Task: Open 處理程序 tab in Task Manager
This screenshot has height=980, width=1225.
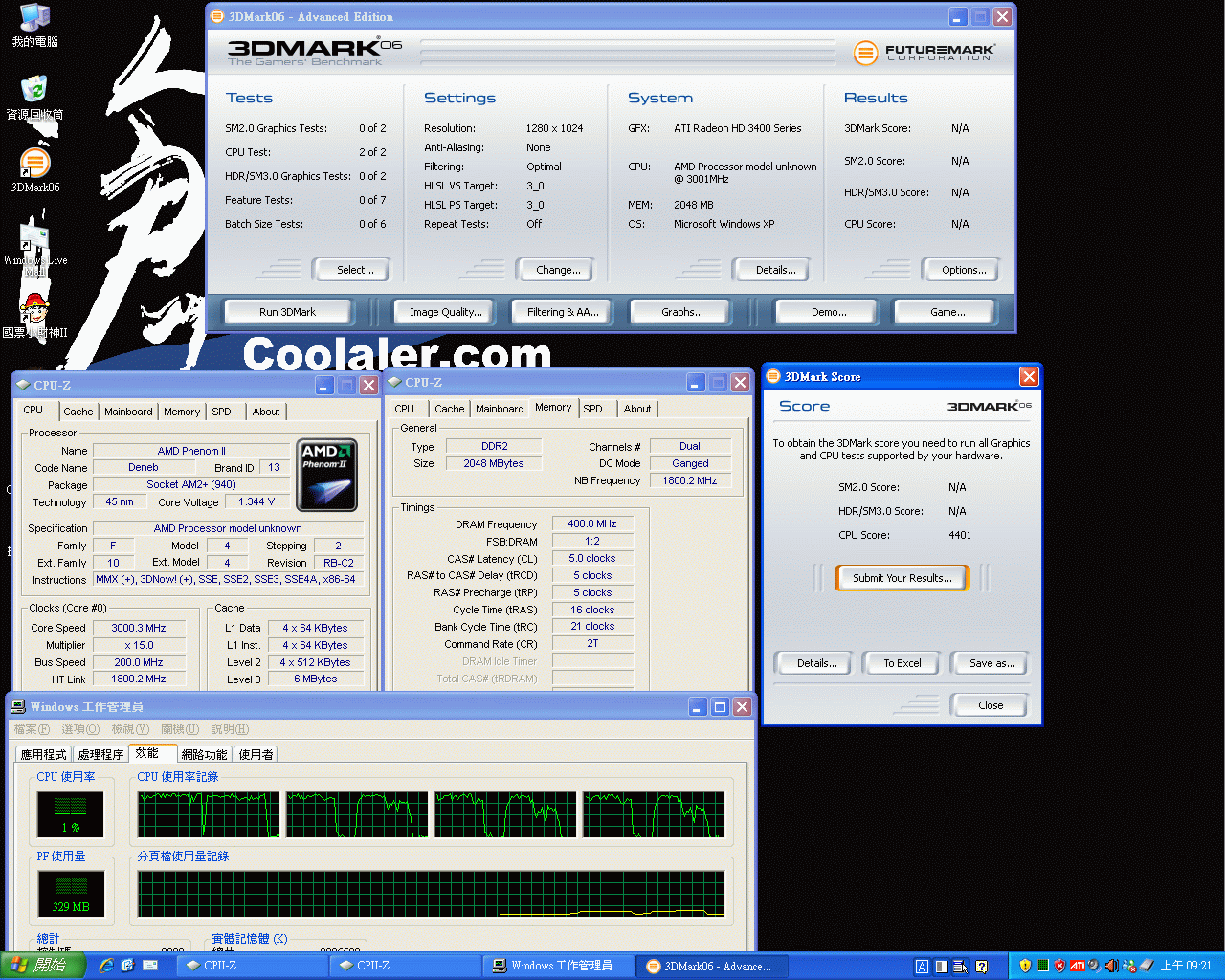Action: (x=100, y=754)
